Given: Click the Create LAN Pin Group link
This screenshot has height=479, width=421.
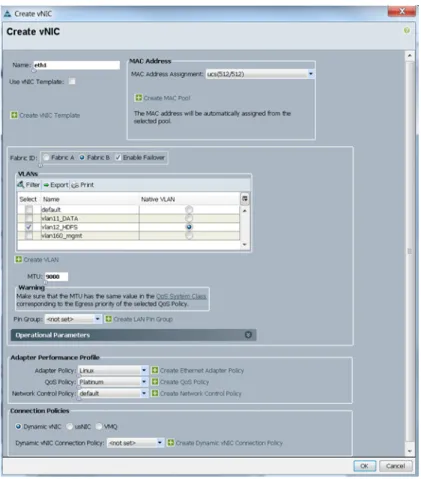Looking at the screenshot, I should pyautogui.click(x=143, y=319).
